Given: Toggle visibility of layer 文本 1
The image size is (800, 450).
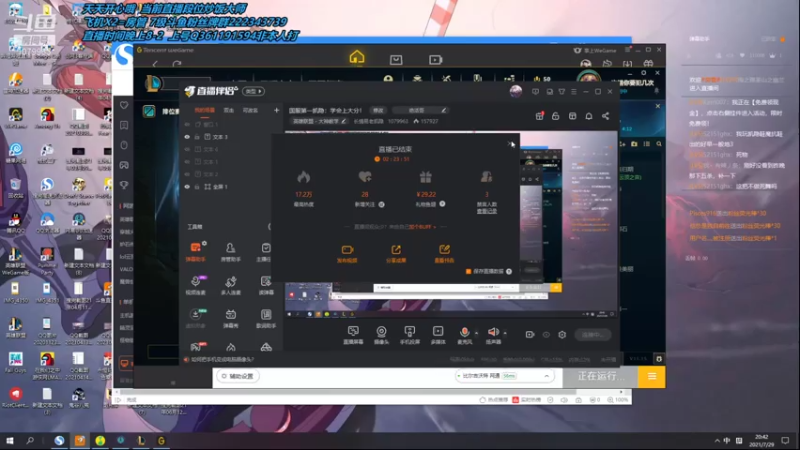Looking at the screenshot, I should 187,162.
